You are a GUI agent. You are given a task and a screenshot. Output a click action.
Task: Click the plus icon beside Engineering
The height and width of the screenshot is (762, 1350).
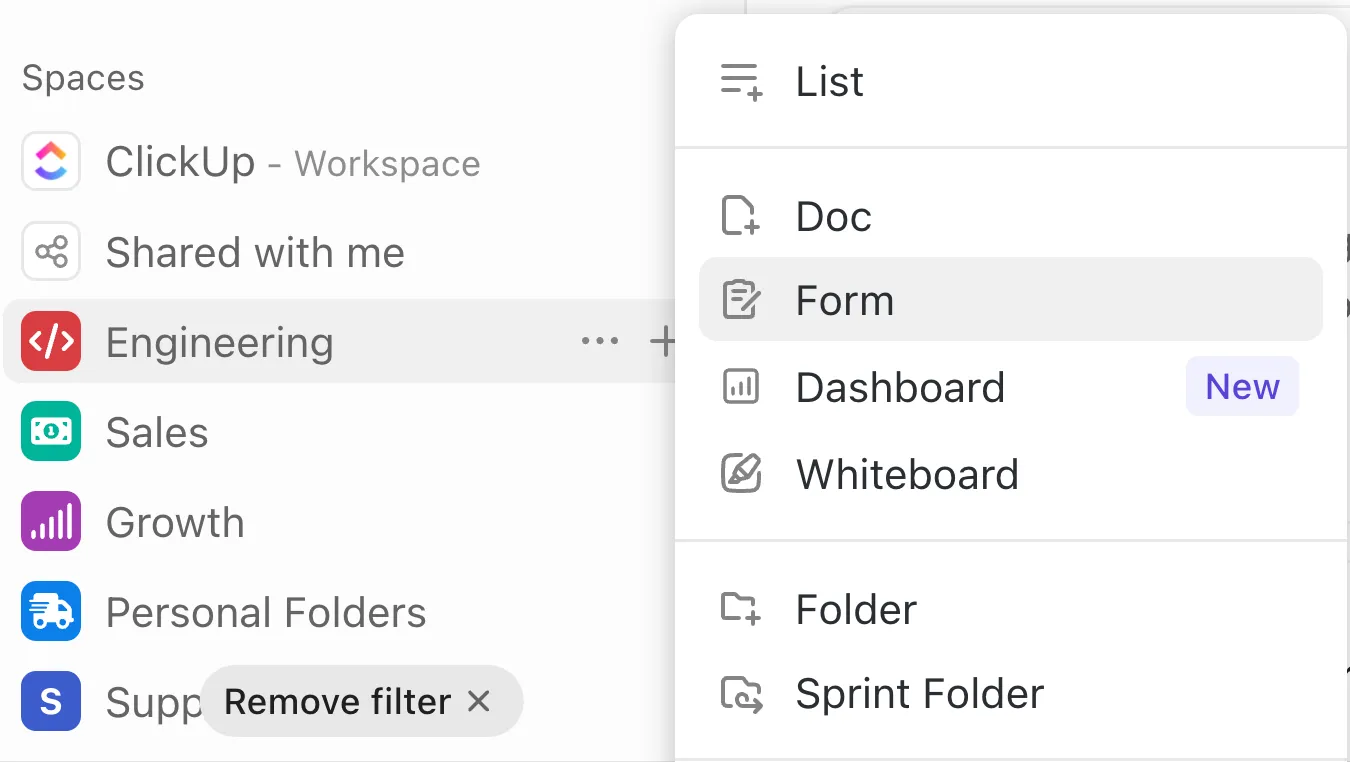point(663,342)
